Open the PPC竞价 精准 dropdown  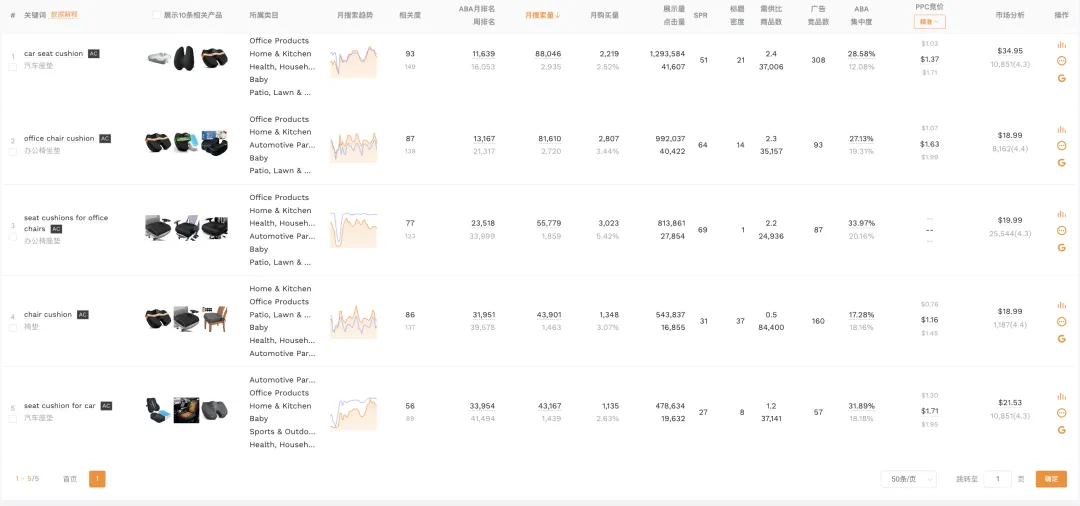click(929, 22)
